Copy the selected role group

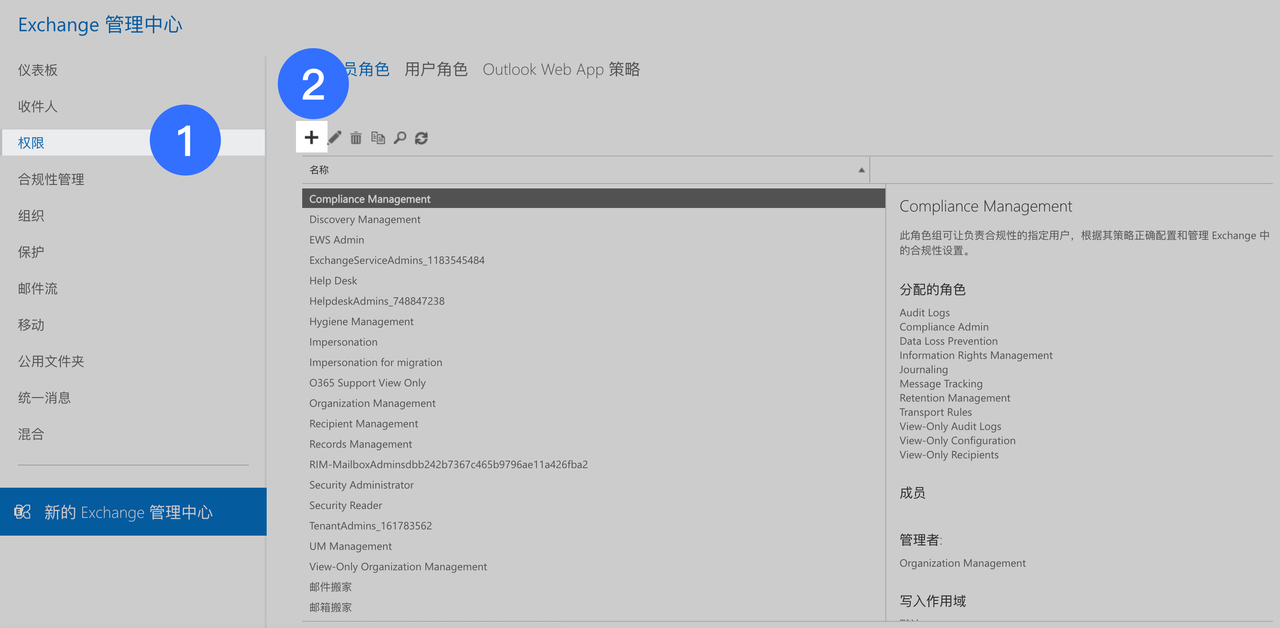coord(377,137)
